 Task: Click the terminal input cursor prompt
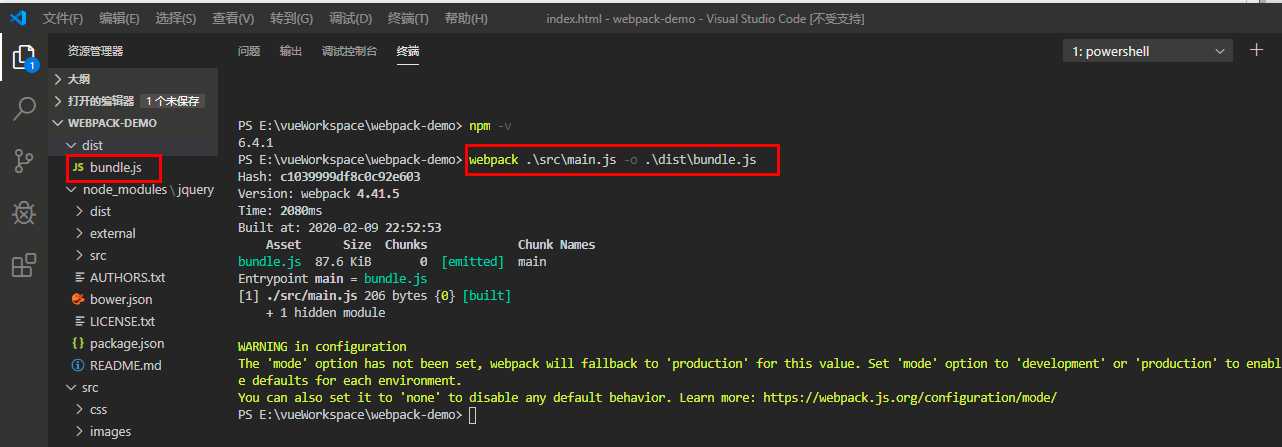[x=473, y=414]
